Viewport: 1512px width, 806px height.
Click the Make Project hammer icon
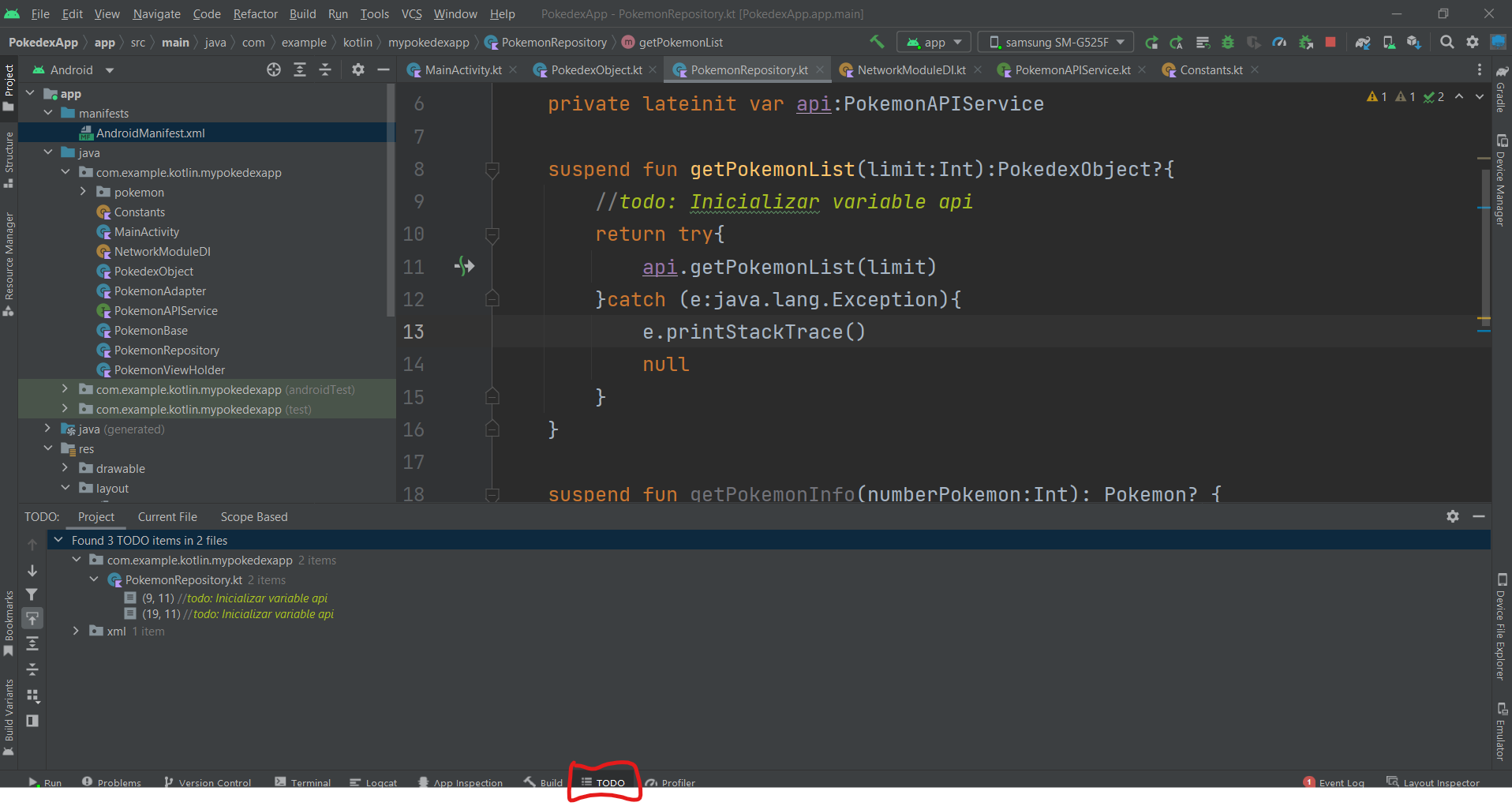pos(877,42)
